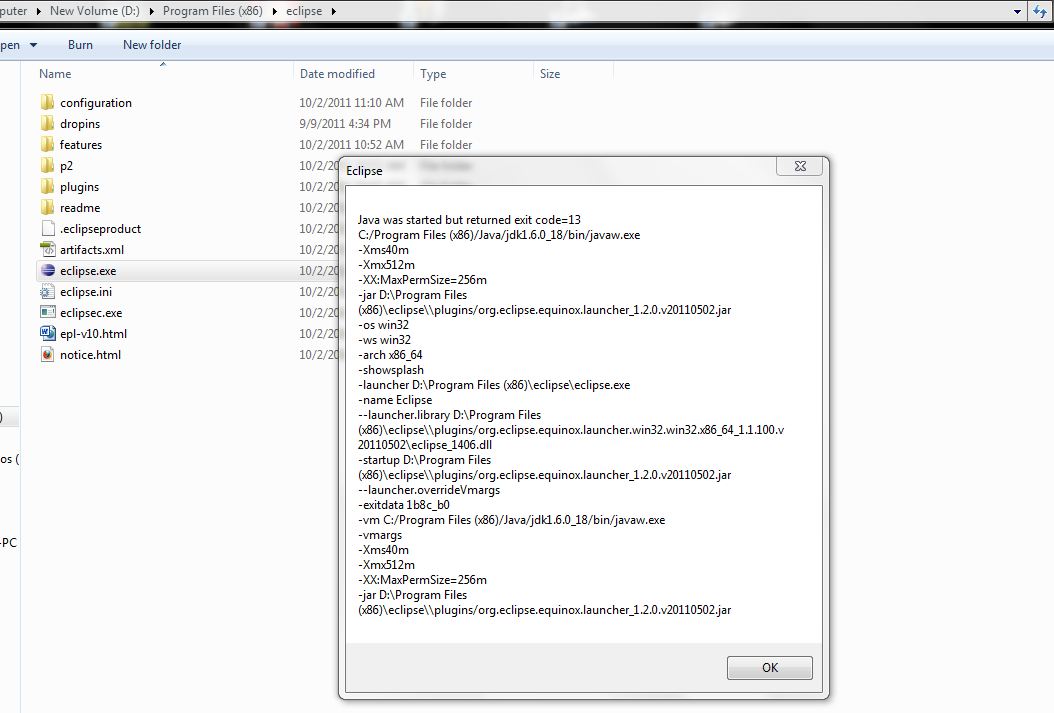This screenshot has height=713, width=1054.
Task: Select the dropins folder name
Action: [80, 124]
